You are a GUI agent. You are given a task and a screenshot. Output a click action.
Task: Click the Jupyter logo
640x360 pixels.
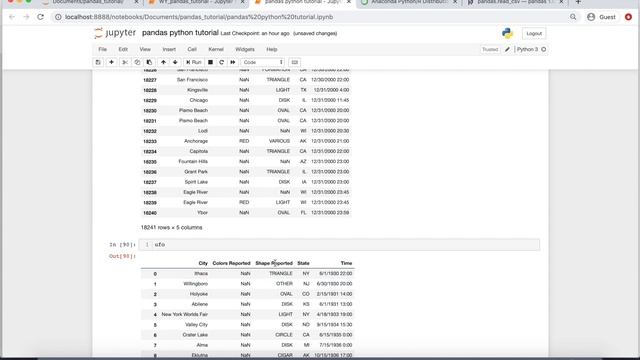(x=115, y=33)
